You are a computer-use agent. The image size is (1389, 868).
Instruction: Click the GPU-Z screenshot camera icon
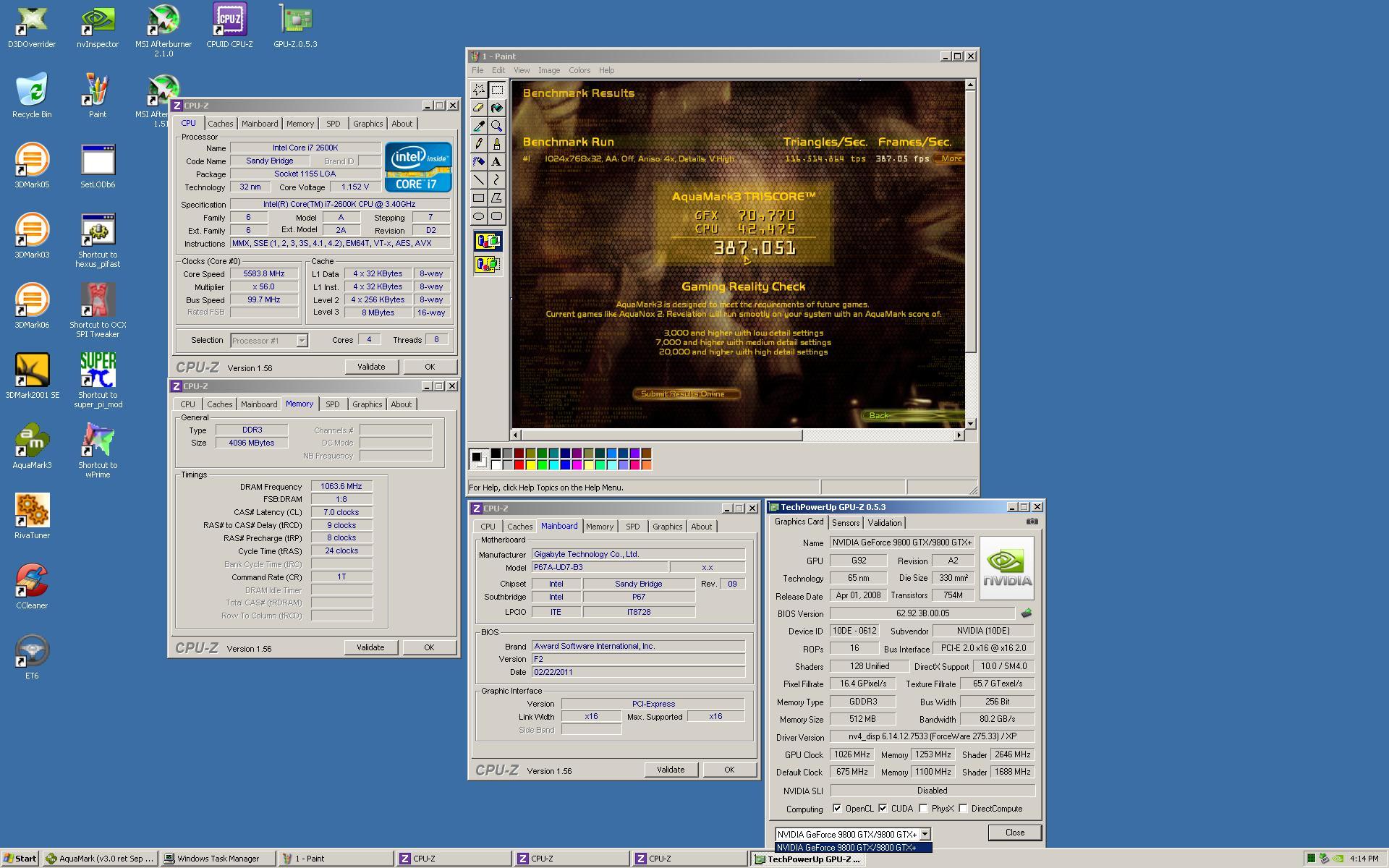1032,522
